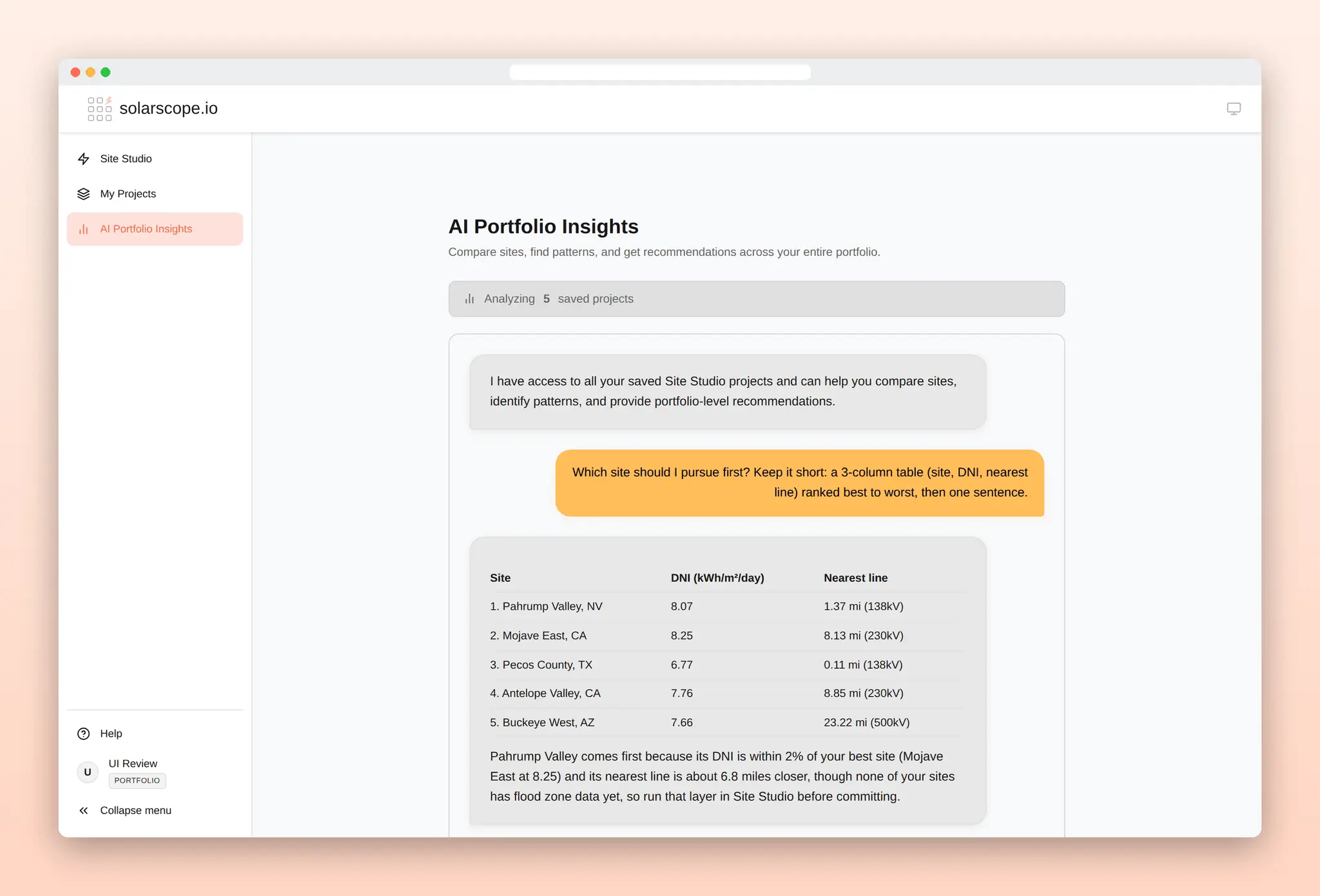Click the Nearest line column header
Screen dimensions: 1320x896
(856, 578)
